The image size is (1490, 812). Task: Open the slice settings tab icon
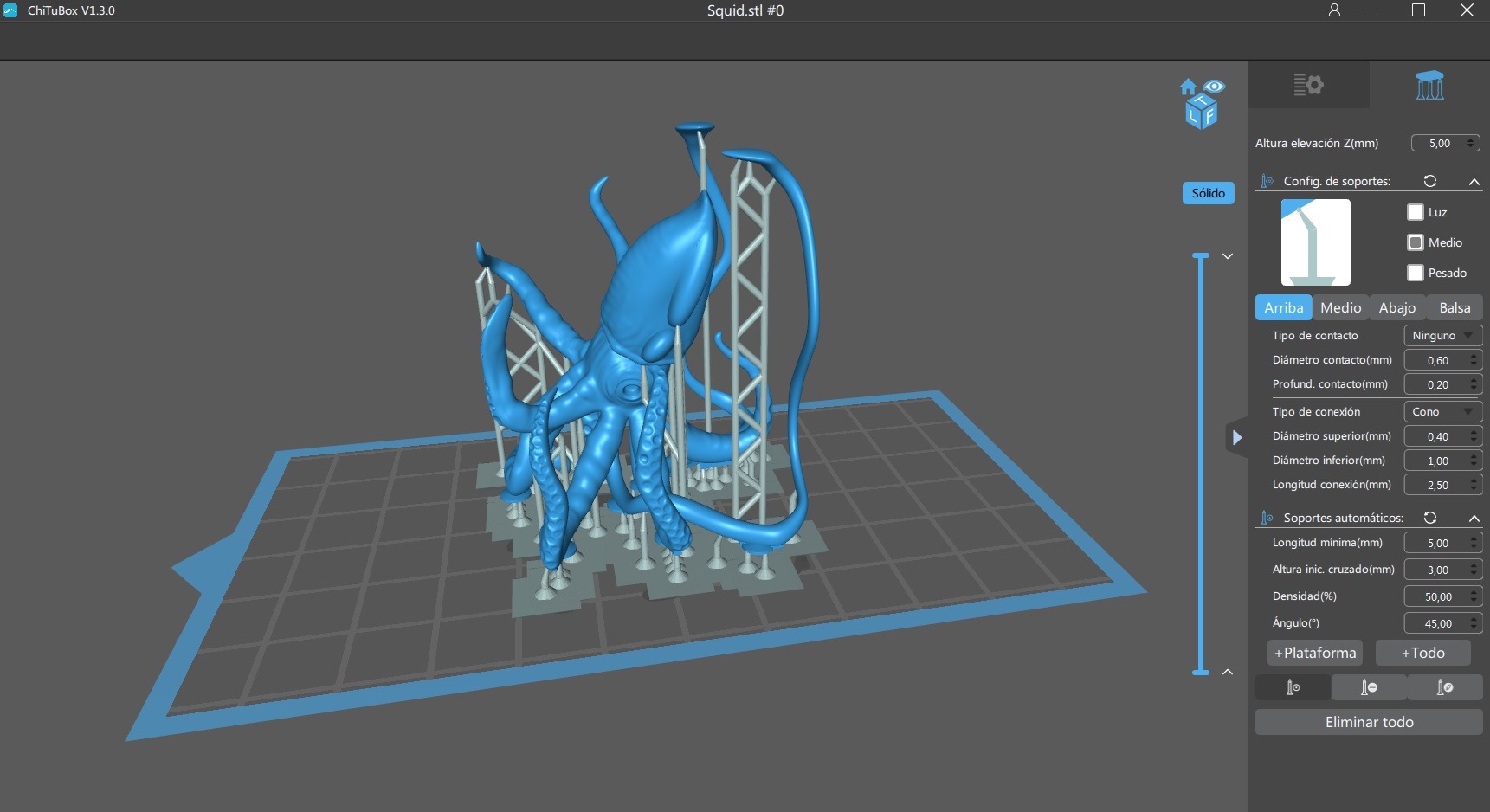click(x=1308, y=85)
